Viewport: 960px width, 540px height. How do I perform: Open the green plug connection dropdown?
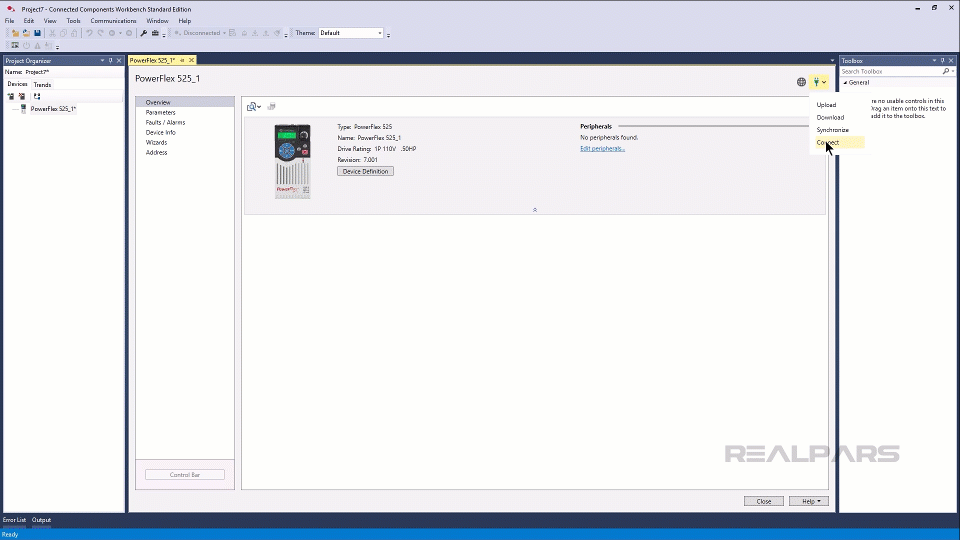pos(819,82)
